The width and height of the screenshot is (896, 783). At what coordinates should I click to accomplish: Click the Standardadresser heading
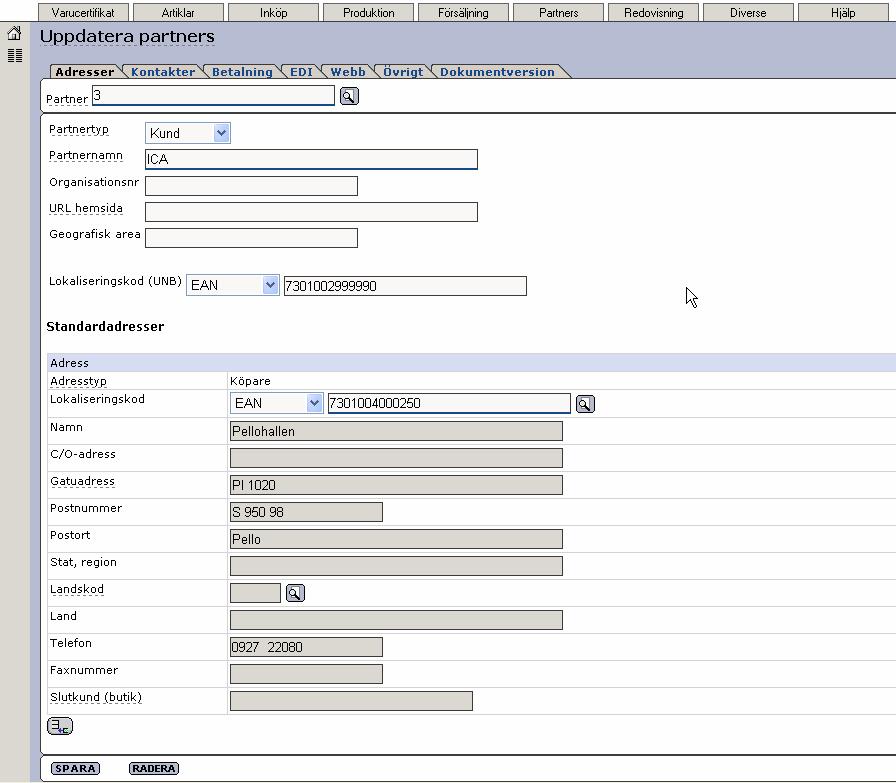pos(105,326)
